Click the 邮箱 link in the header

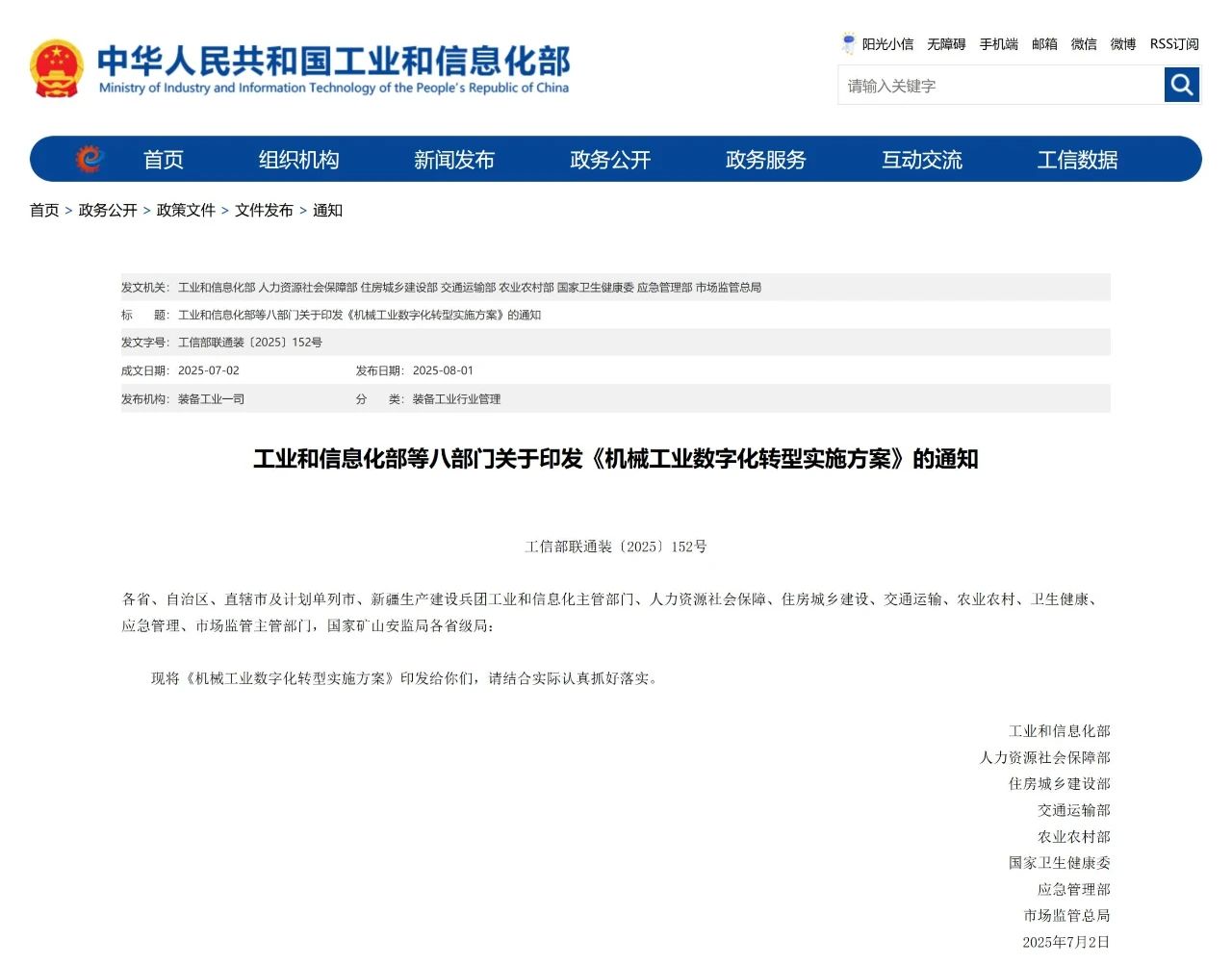1044,44
